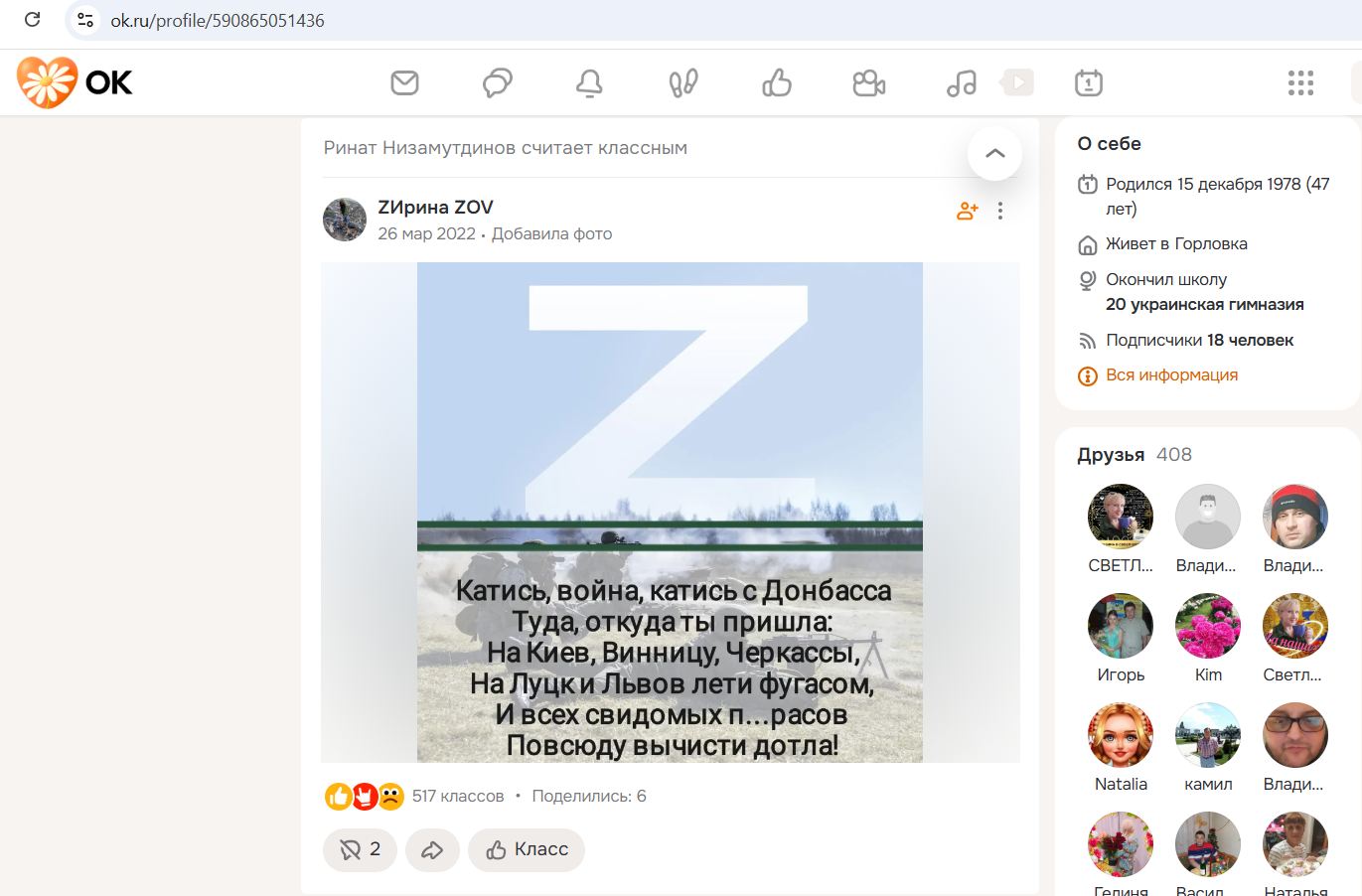Open notifications bell icon
1362x896 pixels.
click(589, 83)
